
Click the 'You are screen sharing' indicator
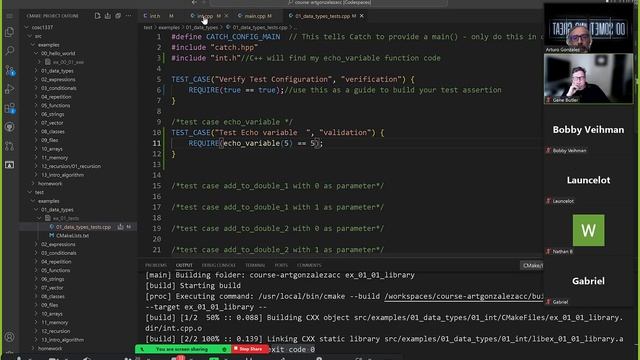coord(182,349)
